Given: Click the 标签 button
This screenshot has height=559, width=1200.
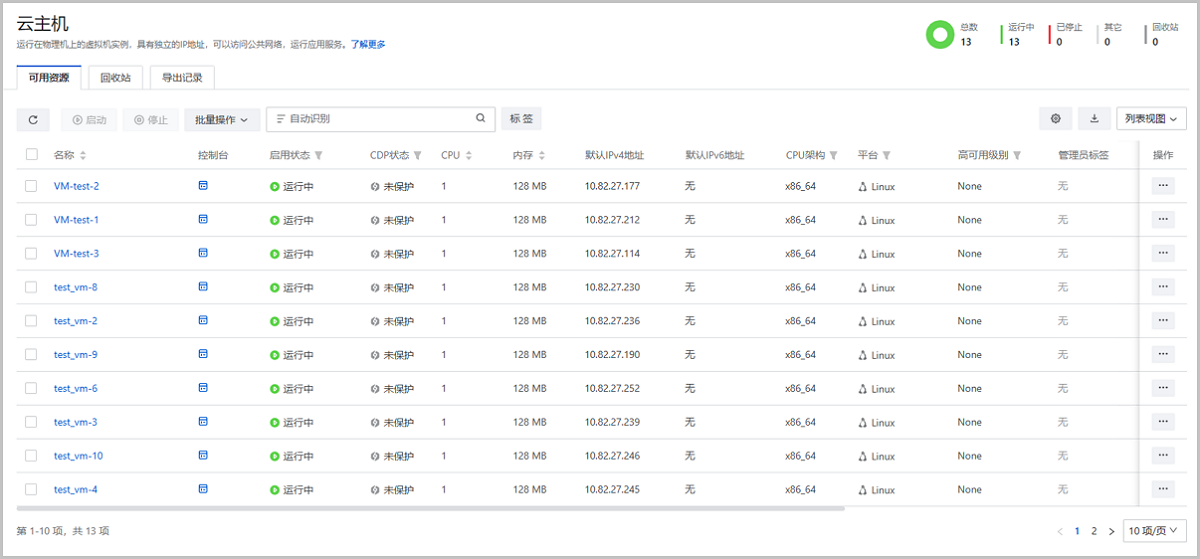Looking at the screenshot, I should pos(521,119).
